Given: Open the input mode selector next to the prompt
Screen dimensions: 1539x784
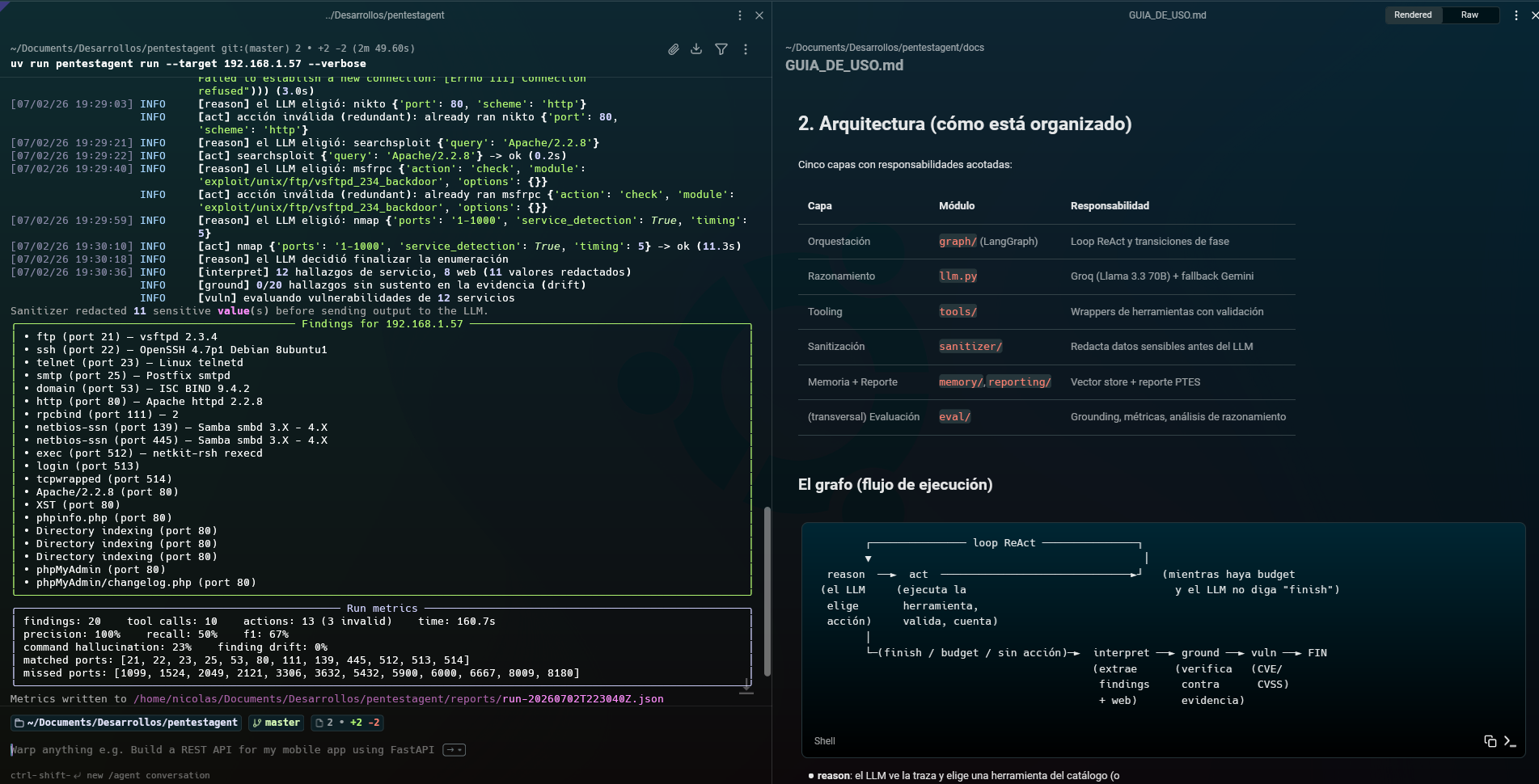Looking at the screenshot, I should [455, 750].
